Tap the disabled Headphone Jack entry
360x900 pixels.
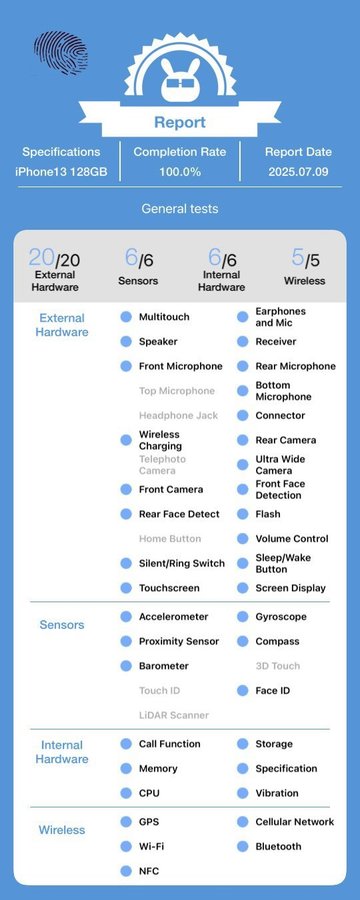[x=179, y=416]
